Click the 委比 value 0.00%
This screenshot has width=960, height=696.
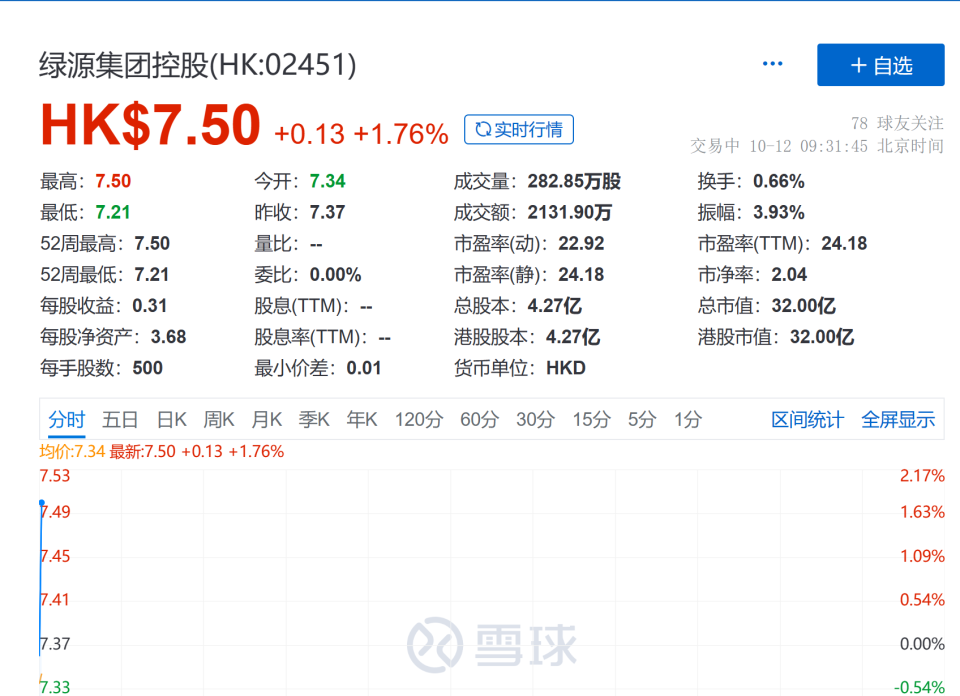tap(336, 275)
